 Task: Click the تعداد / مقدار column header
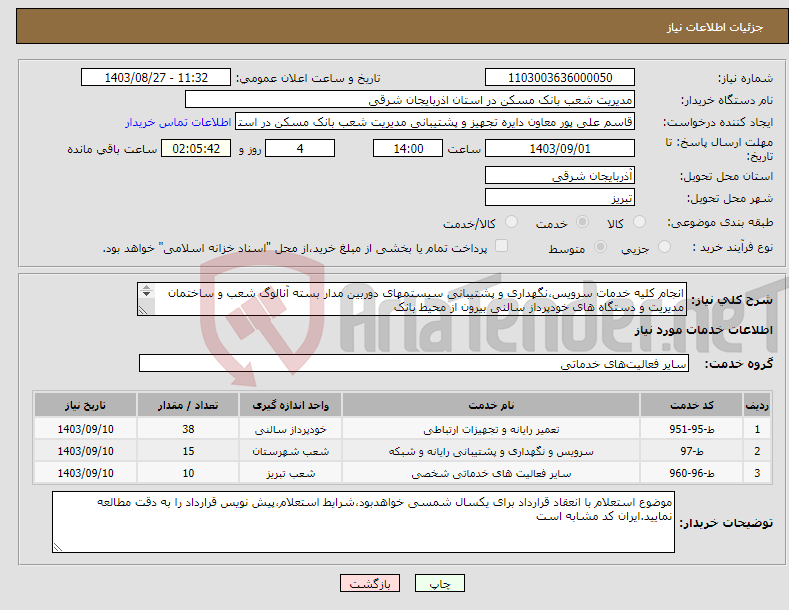click(188, 405)
